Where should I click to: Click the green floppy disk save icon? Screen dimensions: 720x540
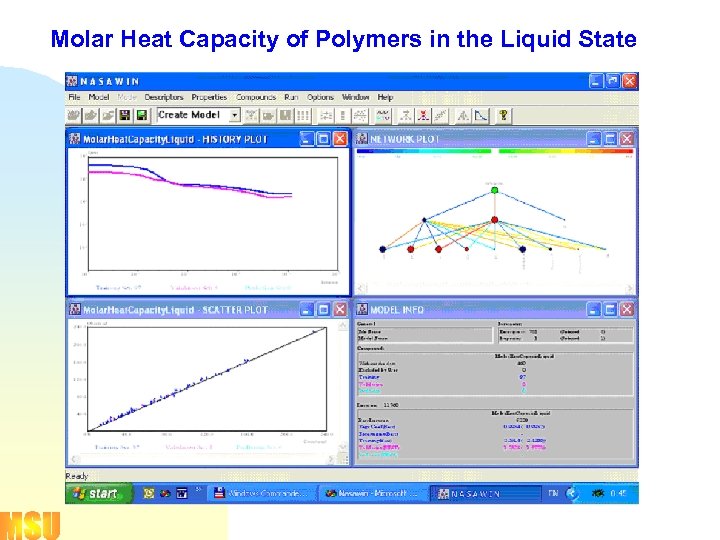[x=142, y=115]
